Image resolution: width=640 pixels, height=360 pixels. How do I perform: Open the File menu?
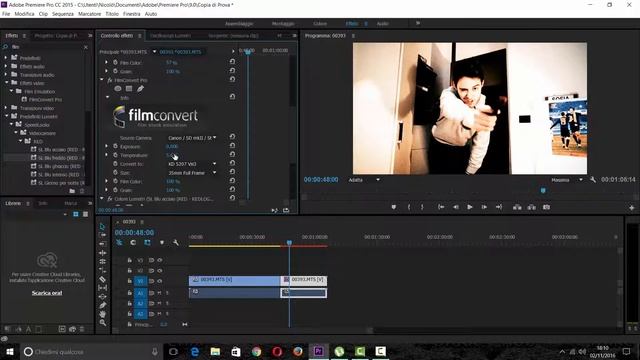click(x=6, y=14)
